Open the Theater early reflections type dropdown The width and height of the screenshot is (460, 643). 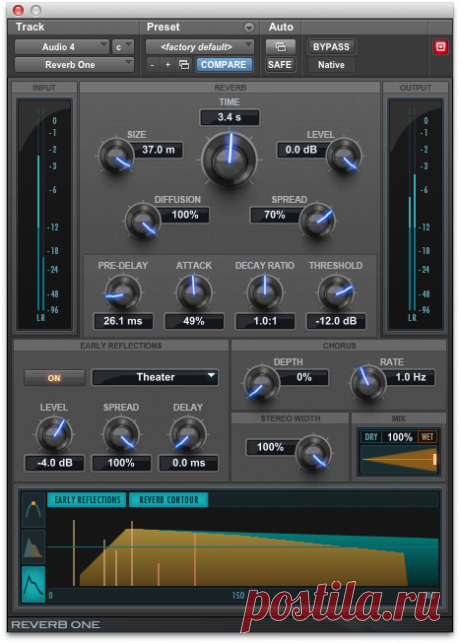(x=155, y=377)
